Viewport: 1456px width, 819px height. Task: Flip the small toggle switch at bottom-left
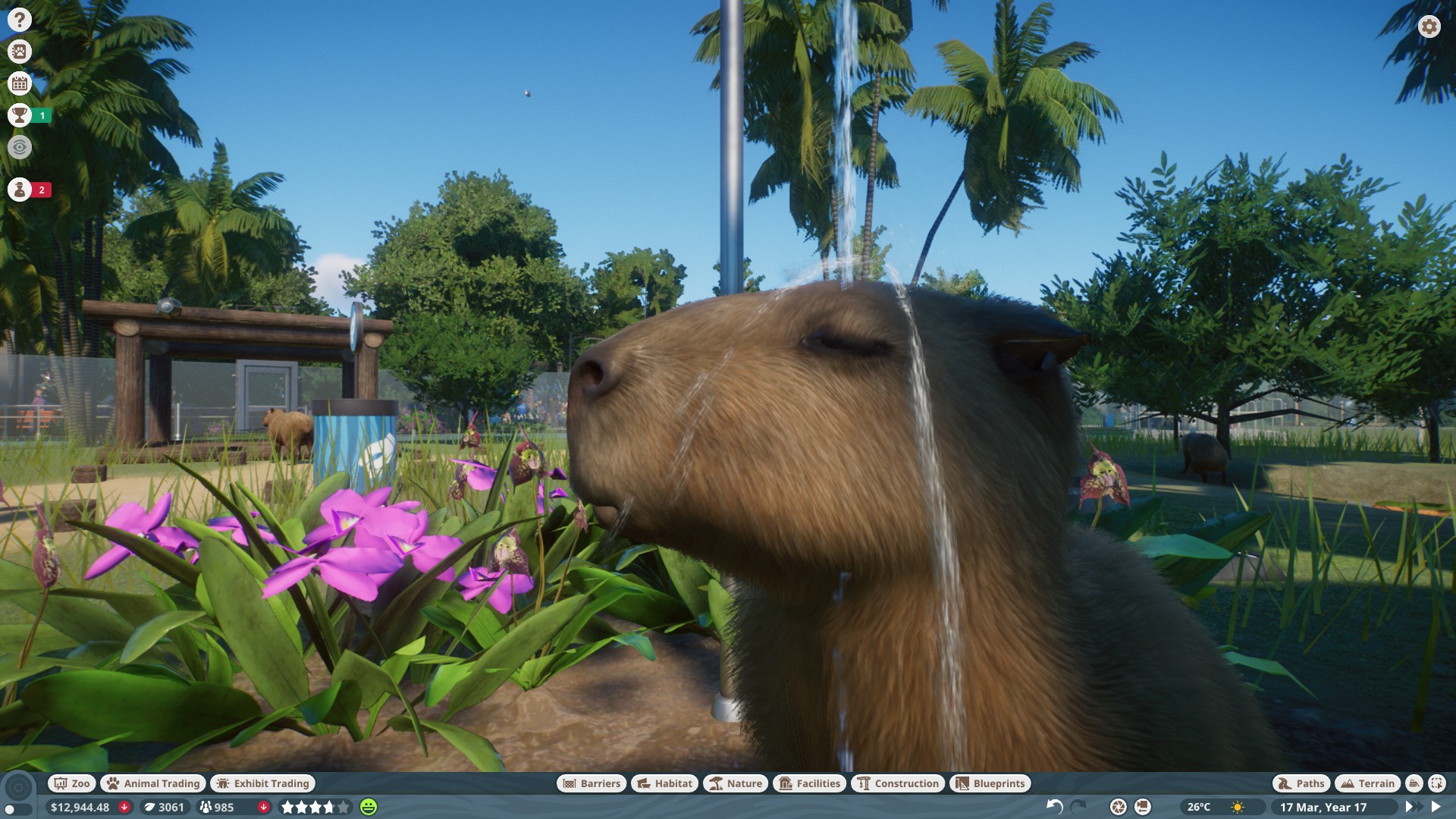(18, 810)
